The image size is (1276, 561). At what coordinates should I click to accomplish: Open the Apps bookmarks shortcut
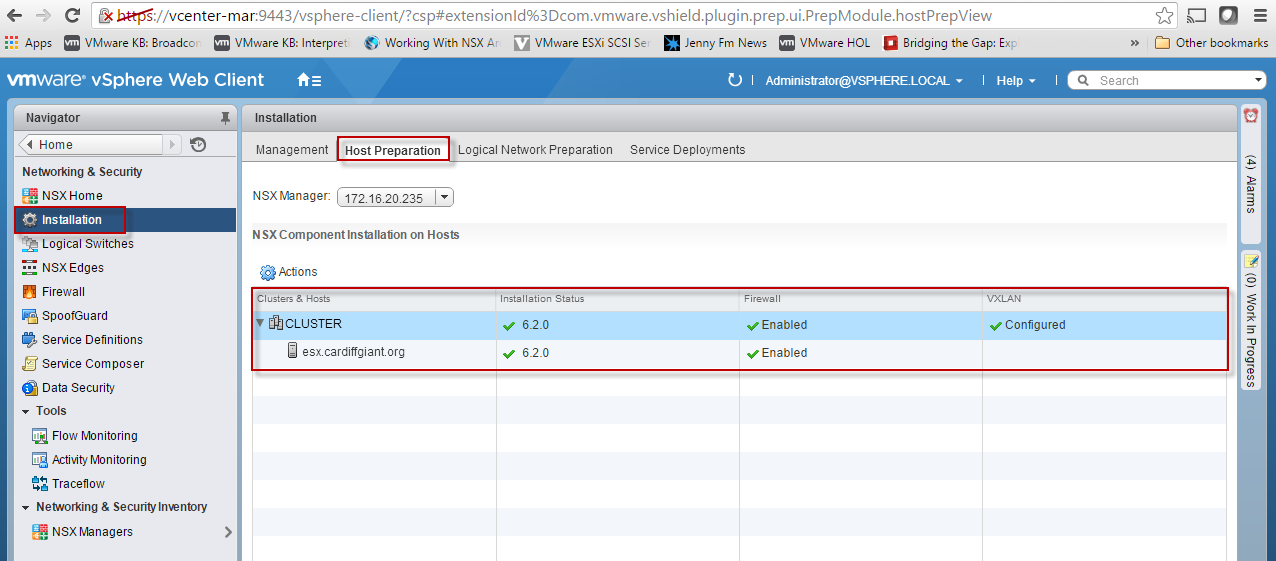[28, 43]
